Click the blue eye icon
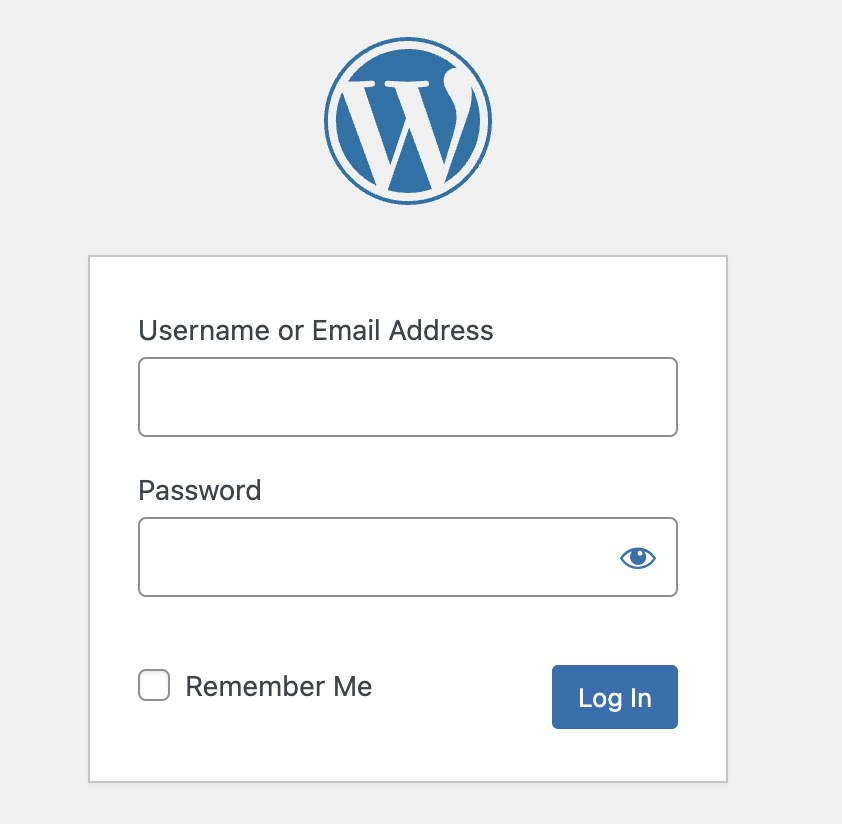Image resolution: width=842 pixels, height=824 pixels. click(x=638, y=558)
